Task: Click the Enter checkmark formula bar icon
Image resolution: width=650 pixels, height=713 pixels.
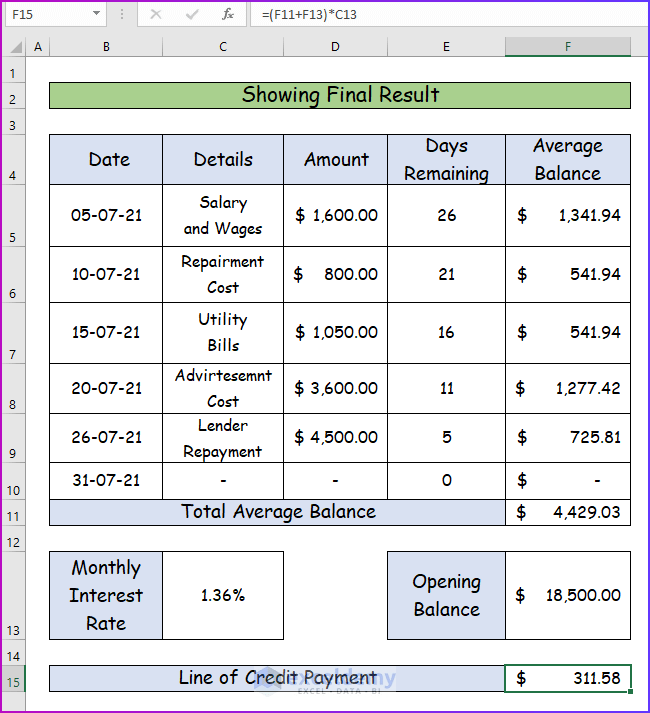Action: (192, 15)
